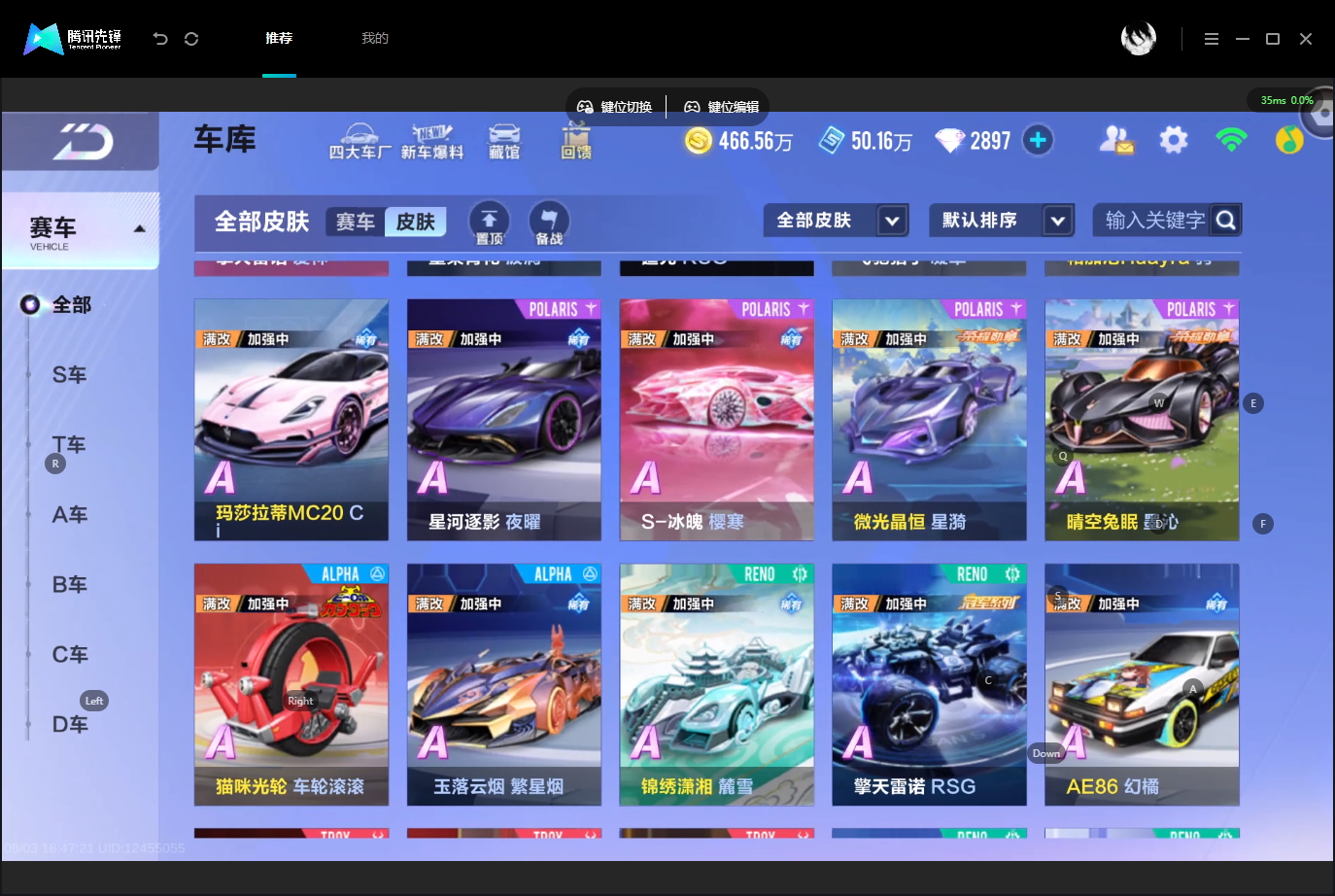Open the user avatar profile

[1139, 38]
